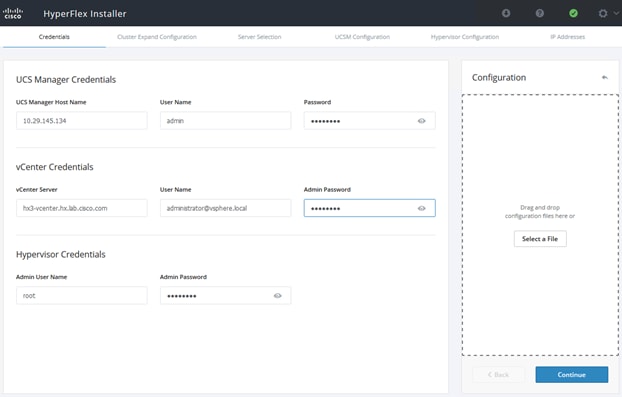Click the UCS Manager Credentials heading
The height and width of the screenshot is (397, 622).
(66, 80)
